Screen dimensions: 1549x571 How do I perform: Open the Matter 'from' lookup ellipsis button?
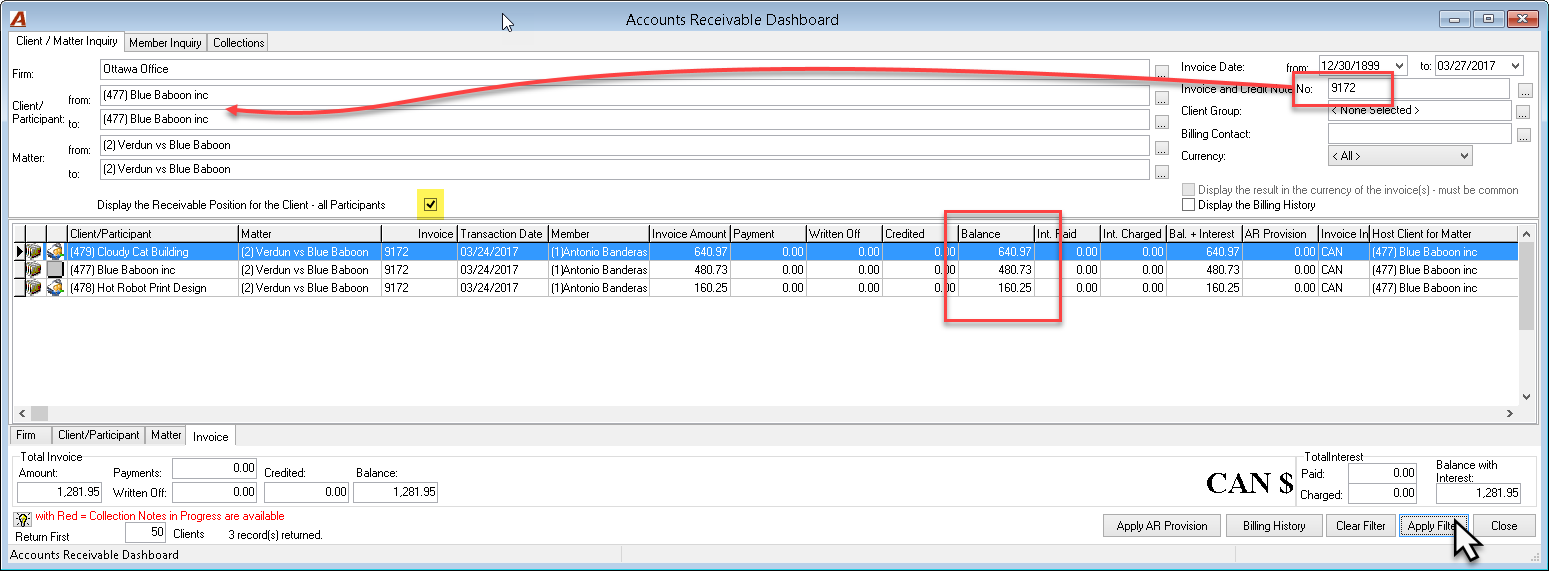[x=1161, y=148]
